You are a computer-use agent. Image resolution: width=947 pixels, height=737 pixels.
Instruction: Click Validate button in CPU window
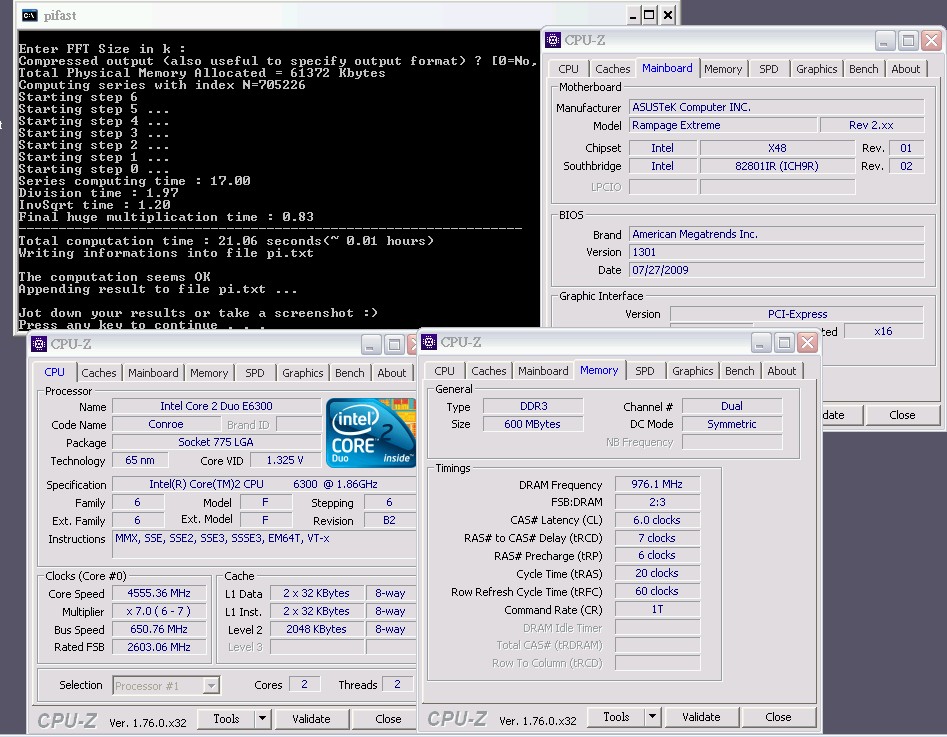tap(311, 718)
